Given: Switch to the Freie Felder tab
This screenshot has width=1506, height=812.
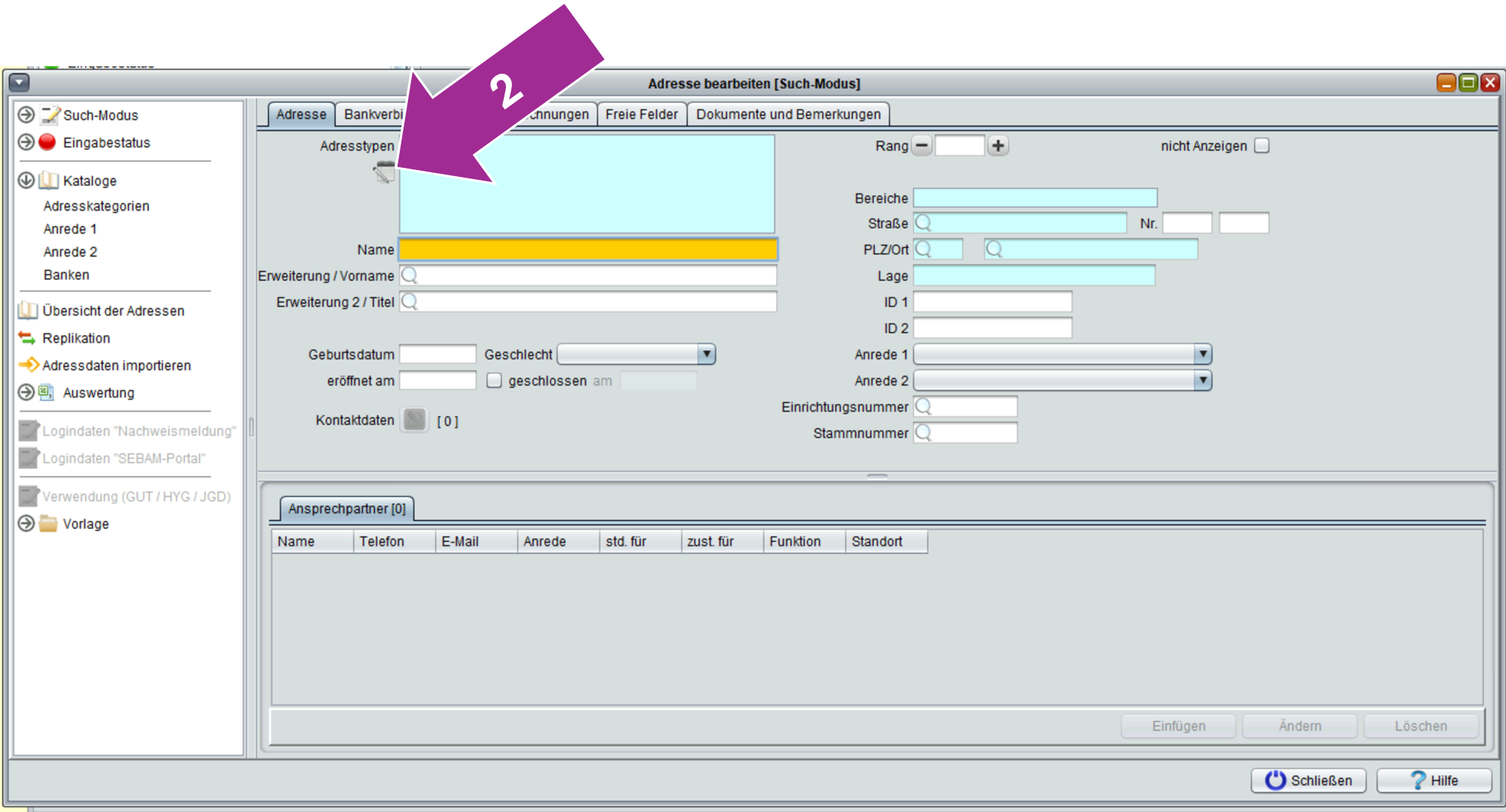Looking at the screenshot, I should [x=641, y=114].
